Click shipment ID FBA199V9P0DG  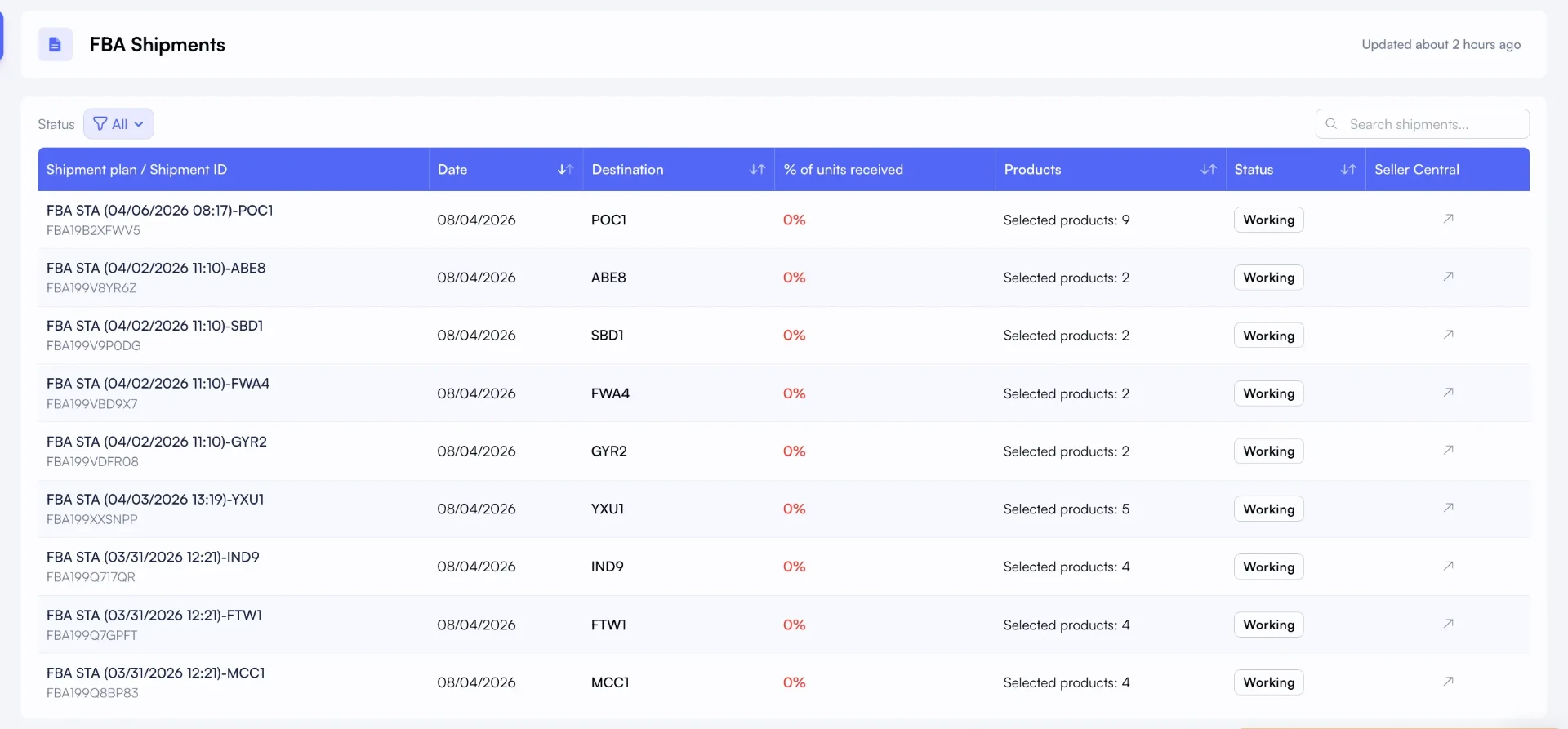(94, 346)
